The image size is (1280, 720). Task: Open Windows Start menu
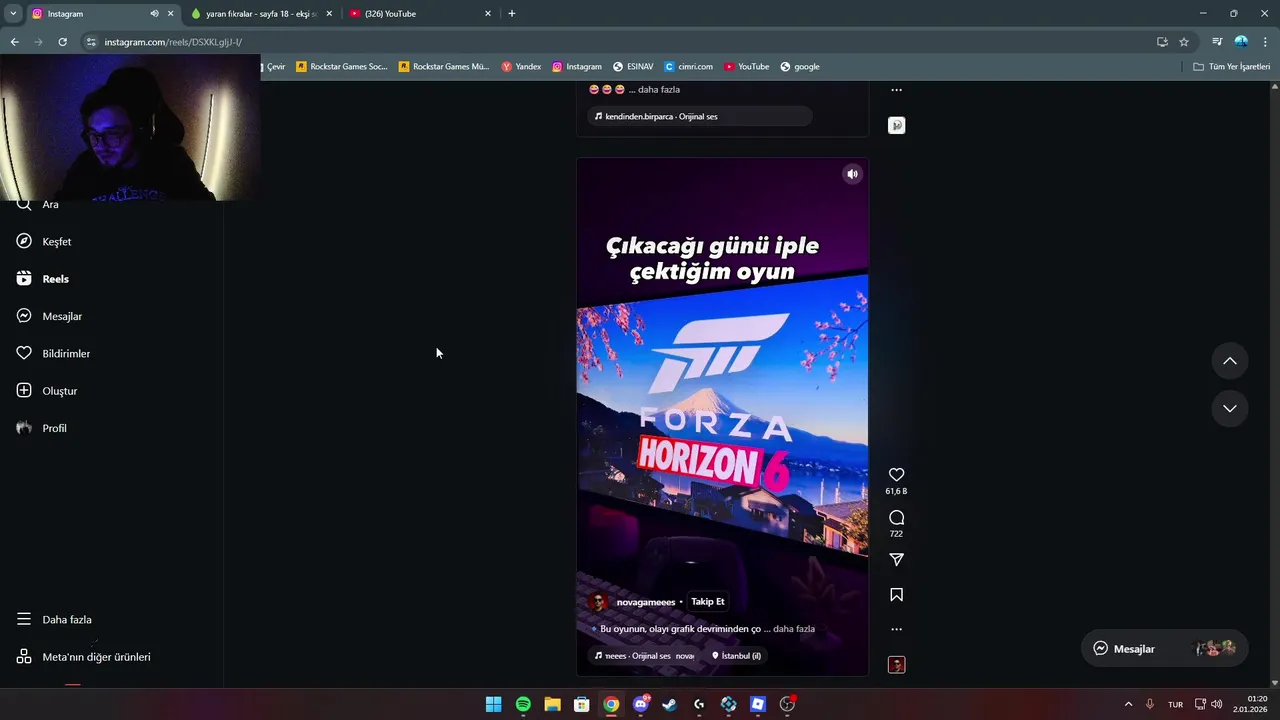(x=493, y=704)
